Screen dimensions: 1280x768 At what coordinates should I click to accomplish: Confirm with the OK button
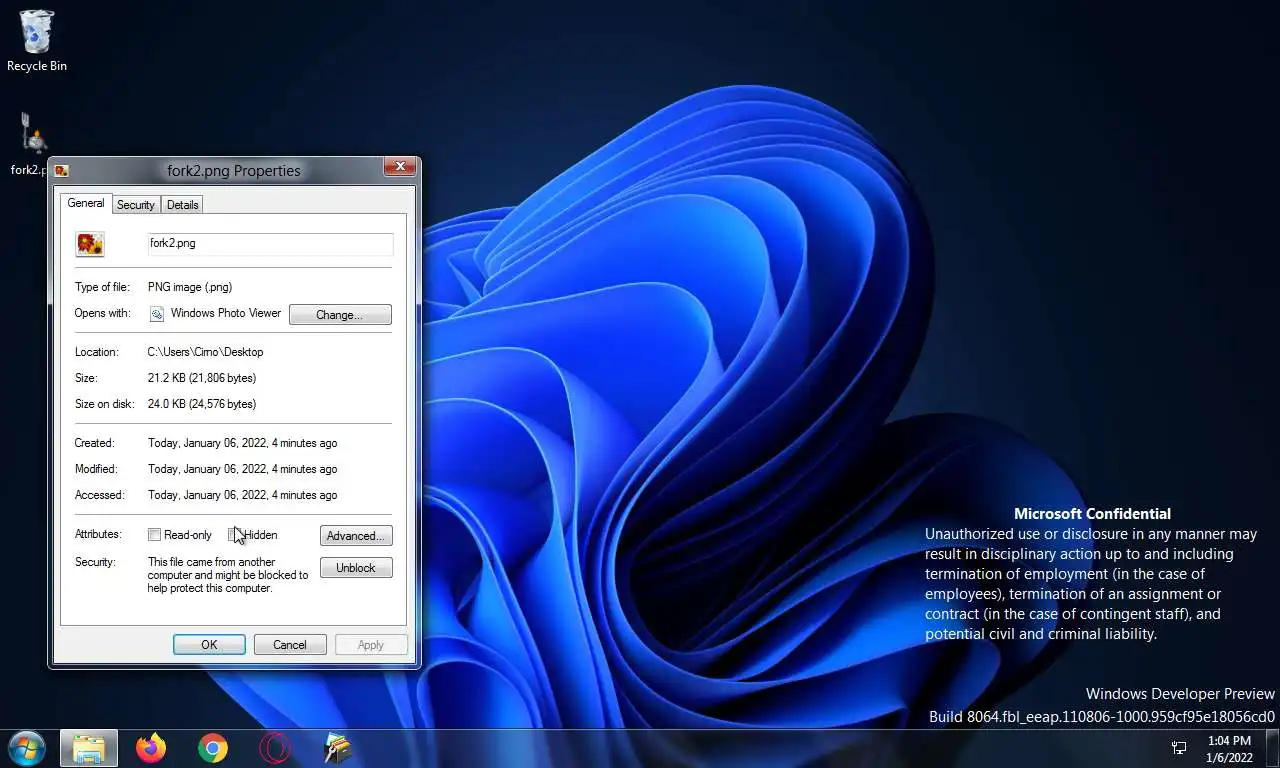tap(209, 645)
